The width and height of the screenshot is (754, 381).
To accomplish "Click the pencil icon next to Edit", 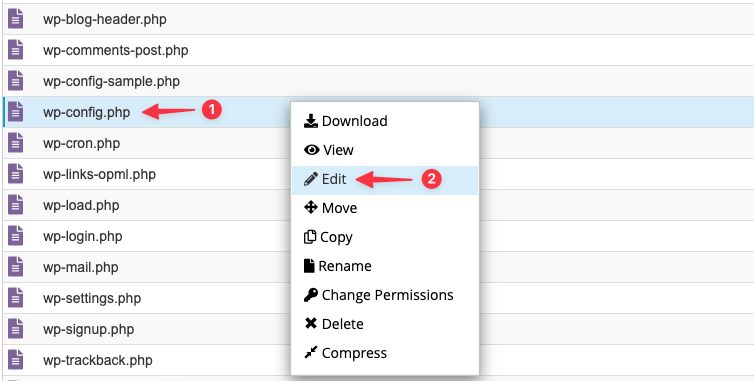I will [311, 179].
